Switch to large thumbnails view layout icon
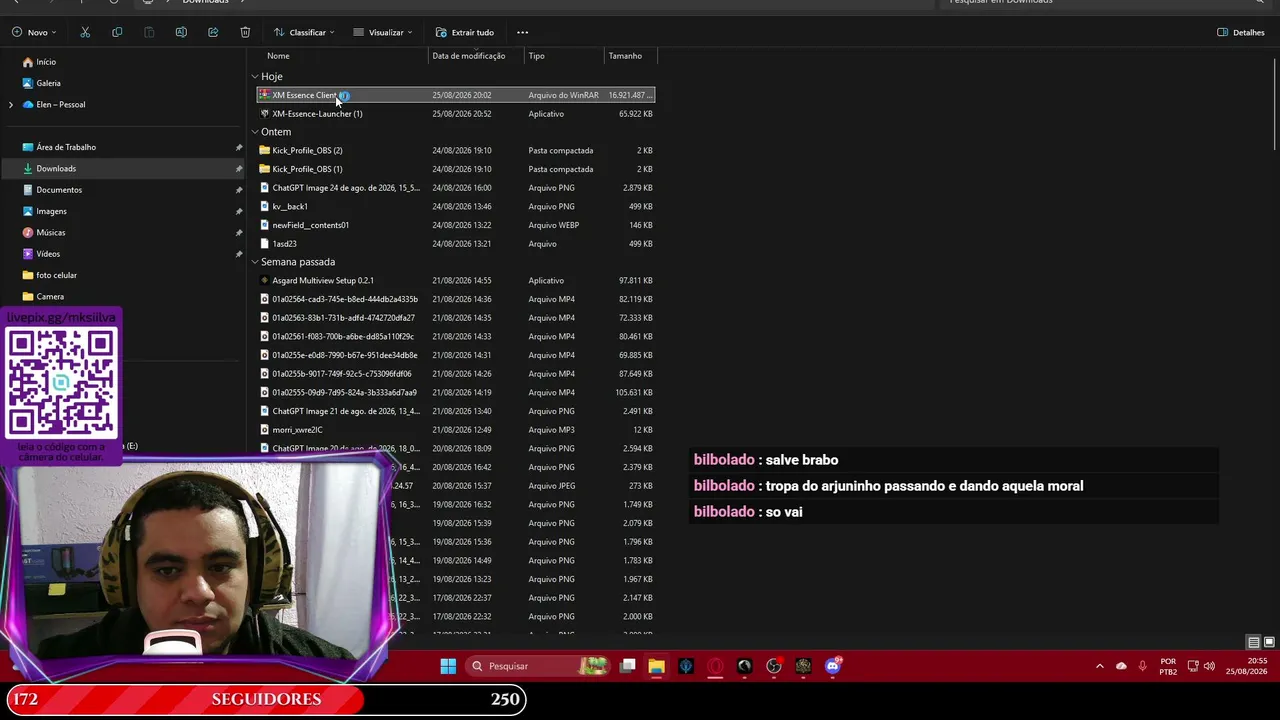Image resolution: width=1280 pixels, height=720 pixels. (x=1269, y=642)
